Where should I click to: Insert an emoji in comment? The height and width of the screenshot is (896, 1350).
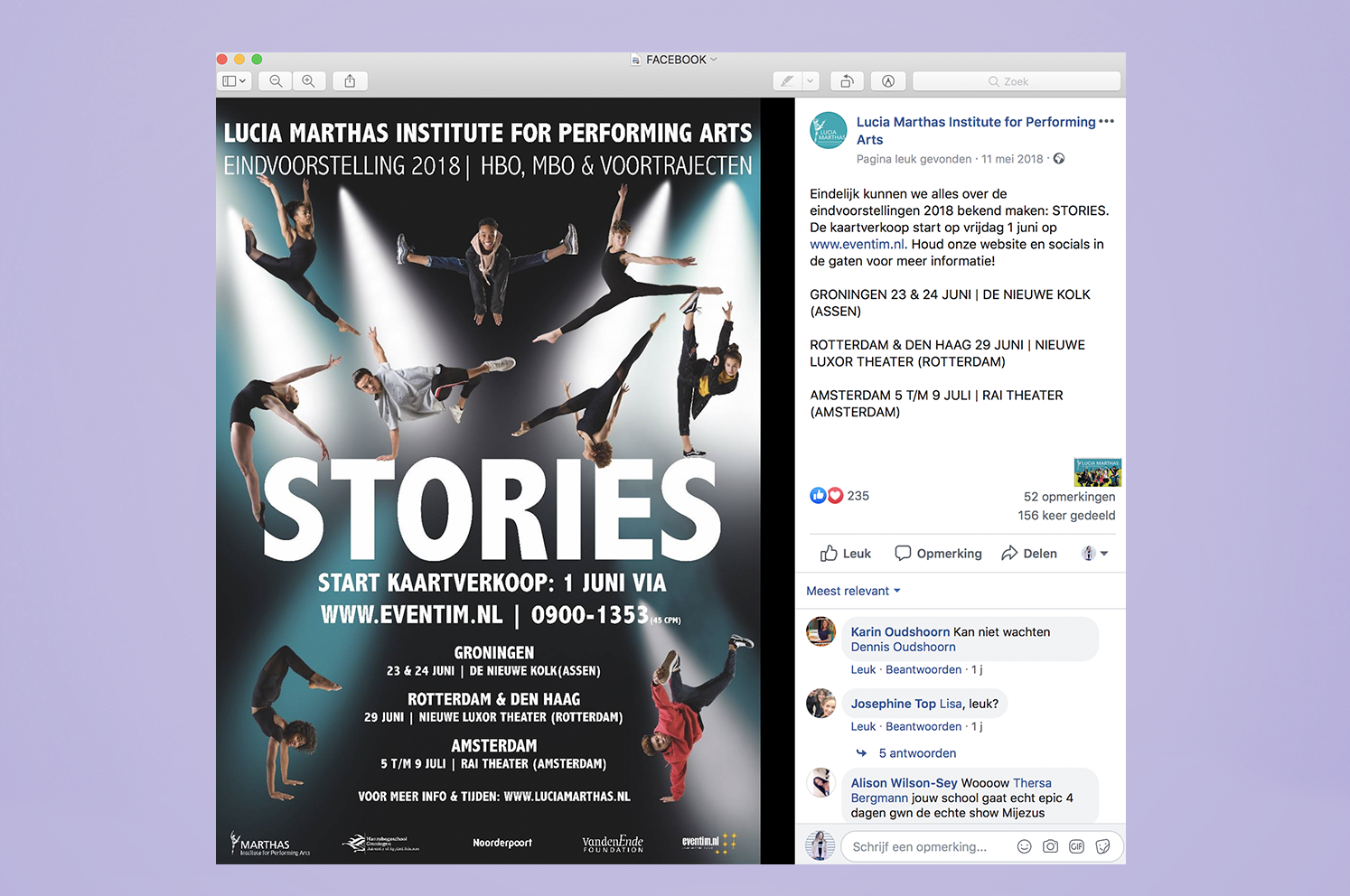(1024, 846)
